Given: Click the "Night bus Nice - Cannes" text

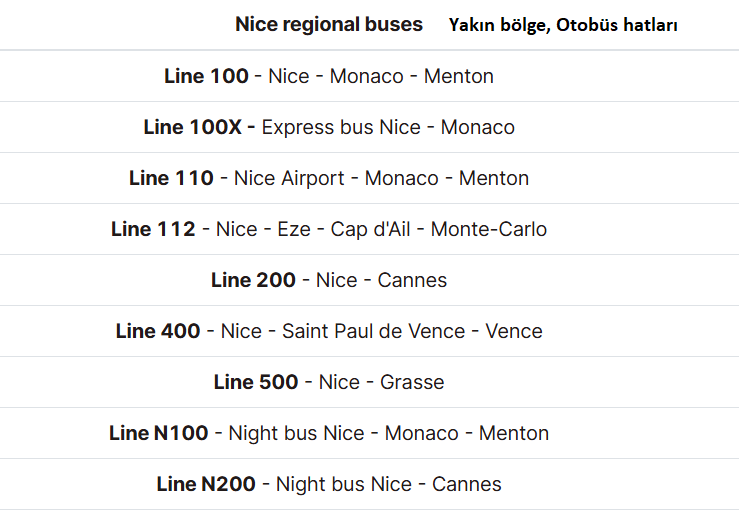Looking at the screenshot, I should (389, 484).
